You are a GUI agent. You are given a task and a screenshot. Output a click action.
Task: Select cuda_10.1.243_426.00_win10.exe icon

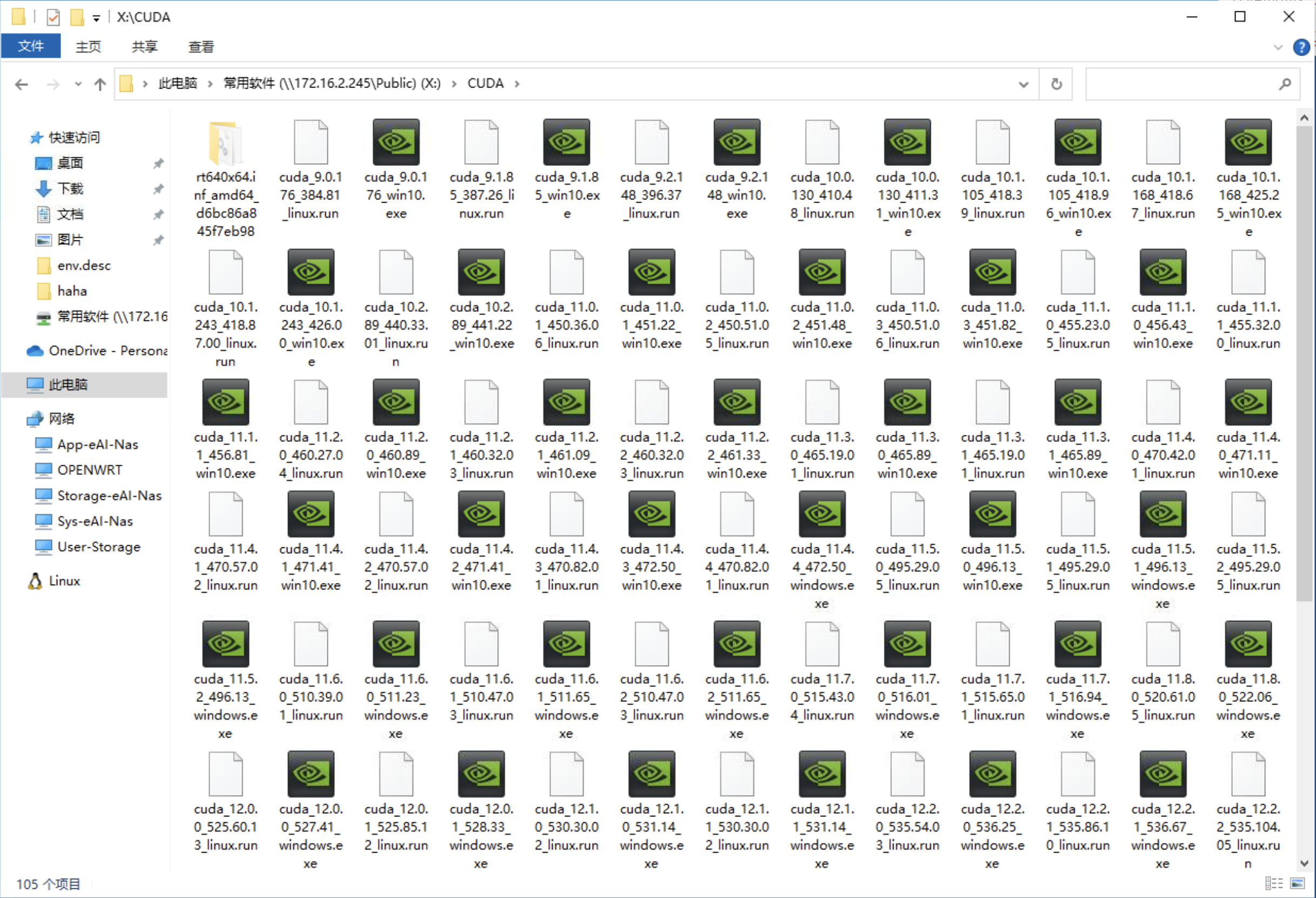coord(311,272)
